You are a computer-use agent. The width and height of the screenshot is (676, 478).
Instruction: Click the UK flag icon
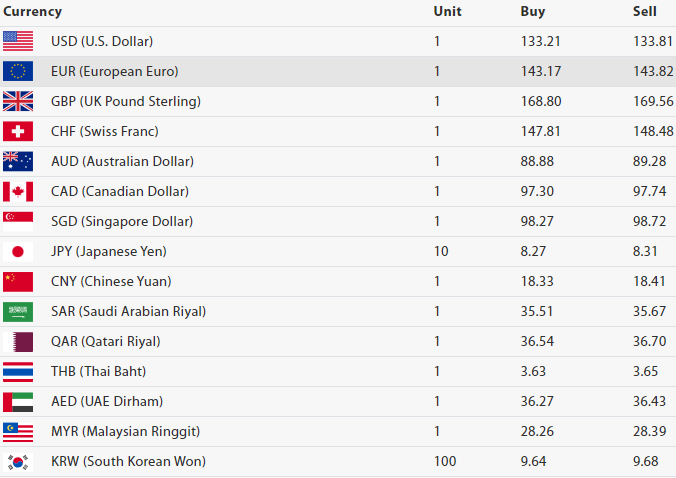pyautogui.click(x=18, y=101)
